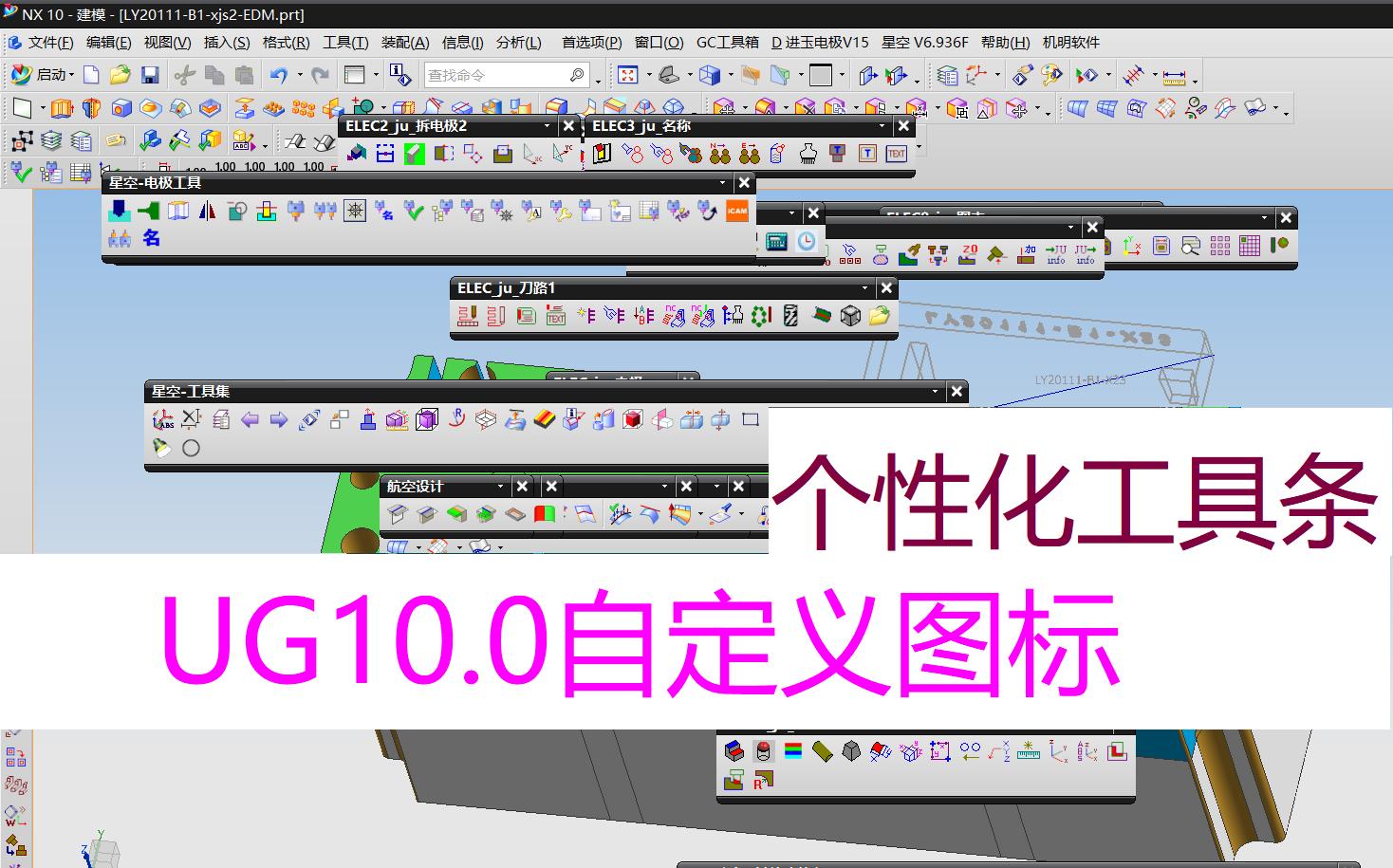Click the drill bit icon in ELEC ju_刀路1
The image size is (1393, 868).
pyautogui.click(x=790, y=316)
